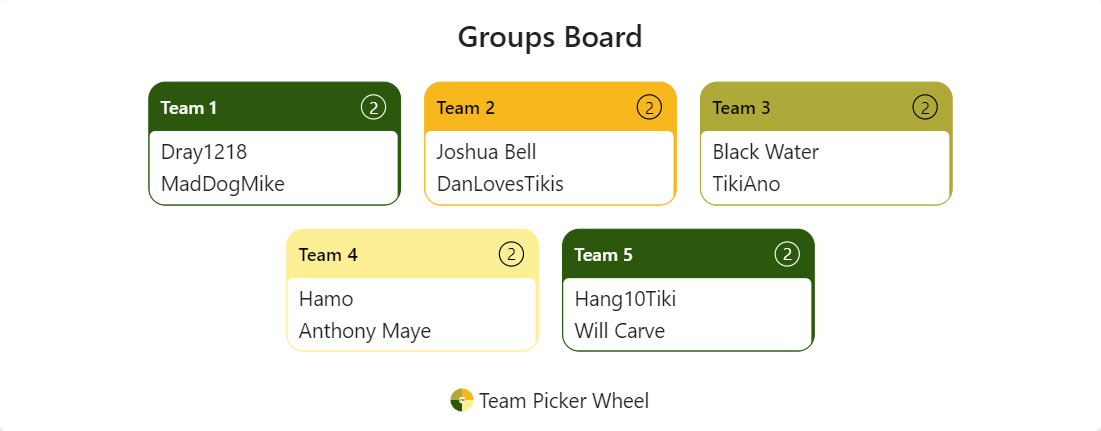
Task: Select Black Water in Team 3
Action: click(766, 152)
